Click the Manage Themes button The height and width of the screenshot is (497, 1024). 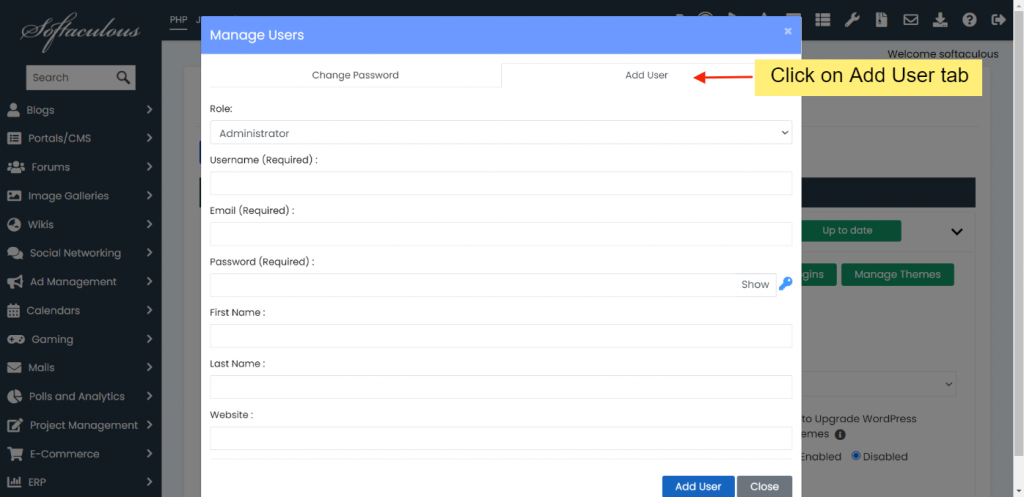[x=897, y=274]
